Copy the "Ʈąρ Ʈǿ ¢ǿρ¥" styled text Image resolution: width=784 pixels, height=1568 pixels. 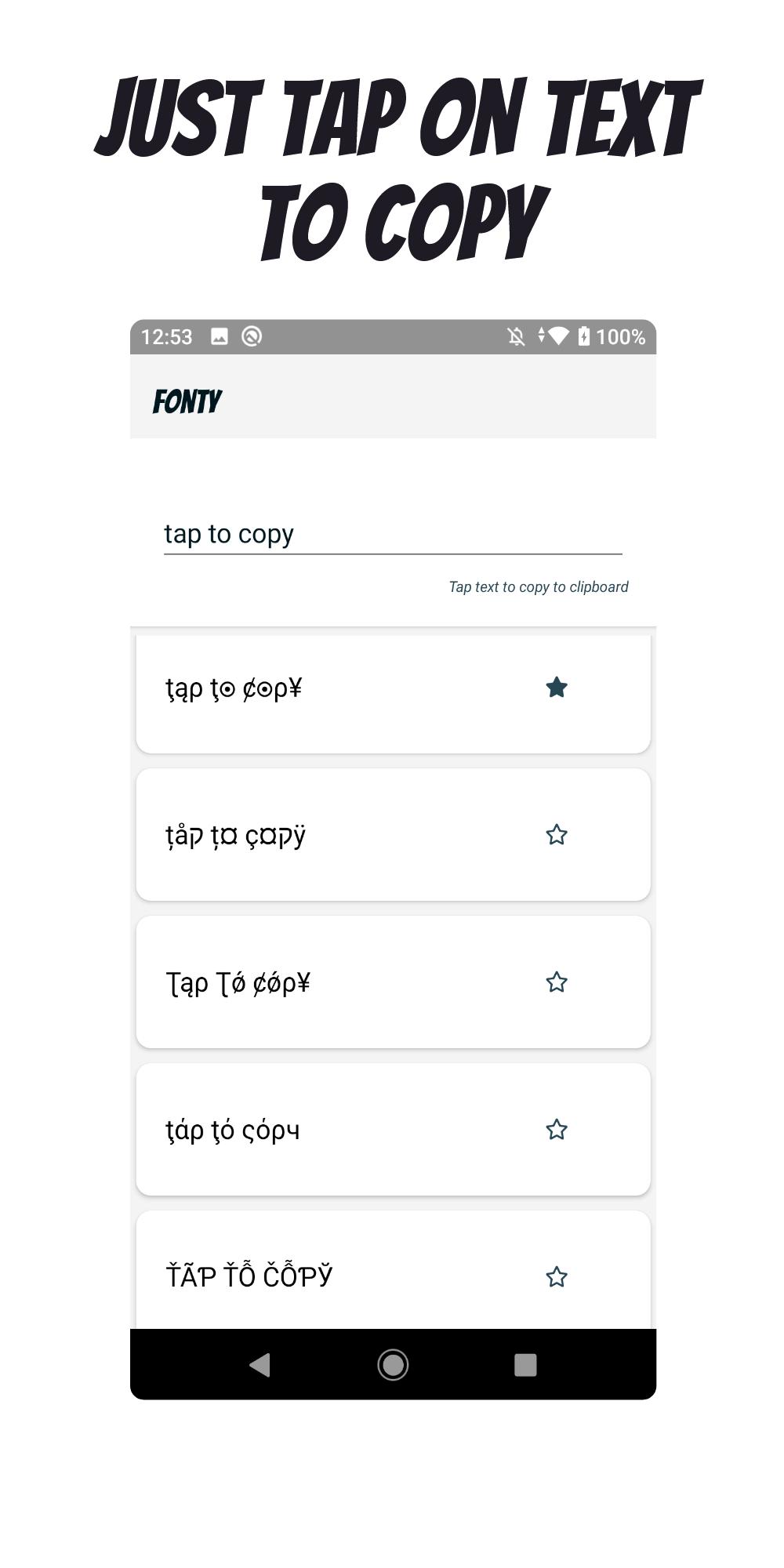point(238,983)
